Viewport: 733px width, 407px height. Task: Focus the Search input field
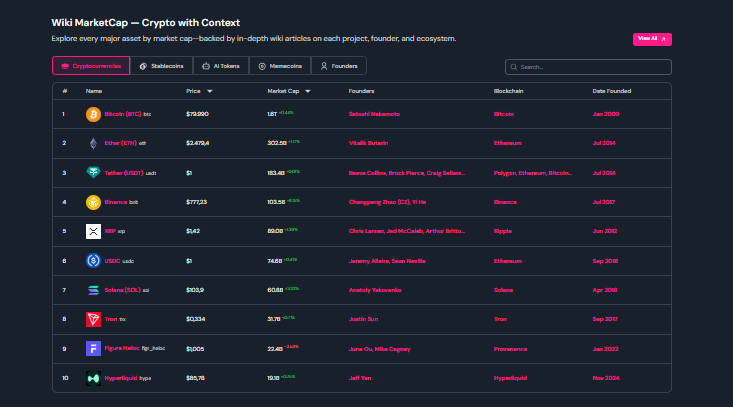[588, 67]
